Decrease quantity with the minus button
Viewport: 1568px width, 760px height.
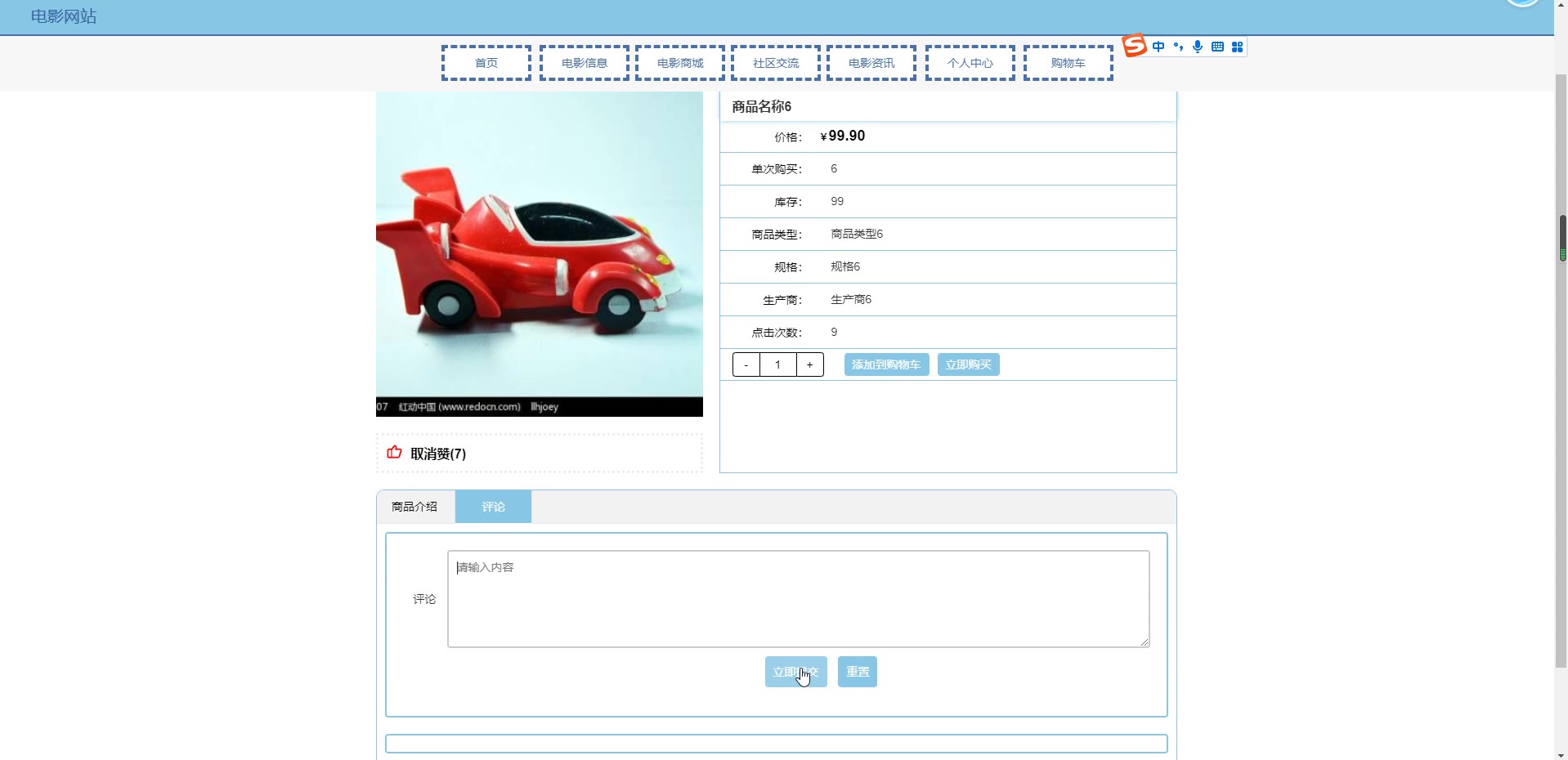click(746, 364)
